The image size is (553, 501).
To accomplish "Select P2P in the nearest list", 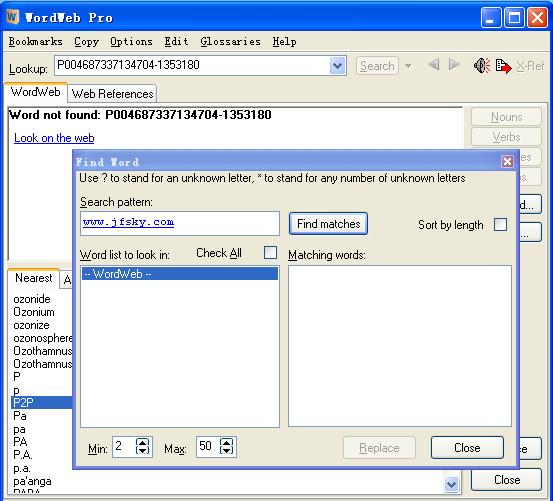I will pos(41,403).
